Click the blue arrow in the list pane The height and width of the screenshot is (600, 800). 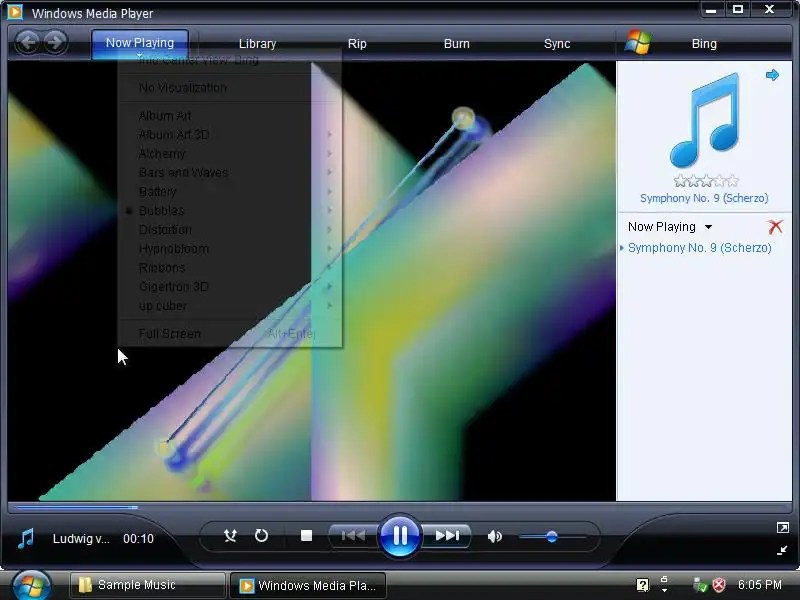click(772, 76)
